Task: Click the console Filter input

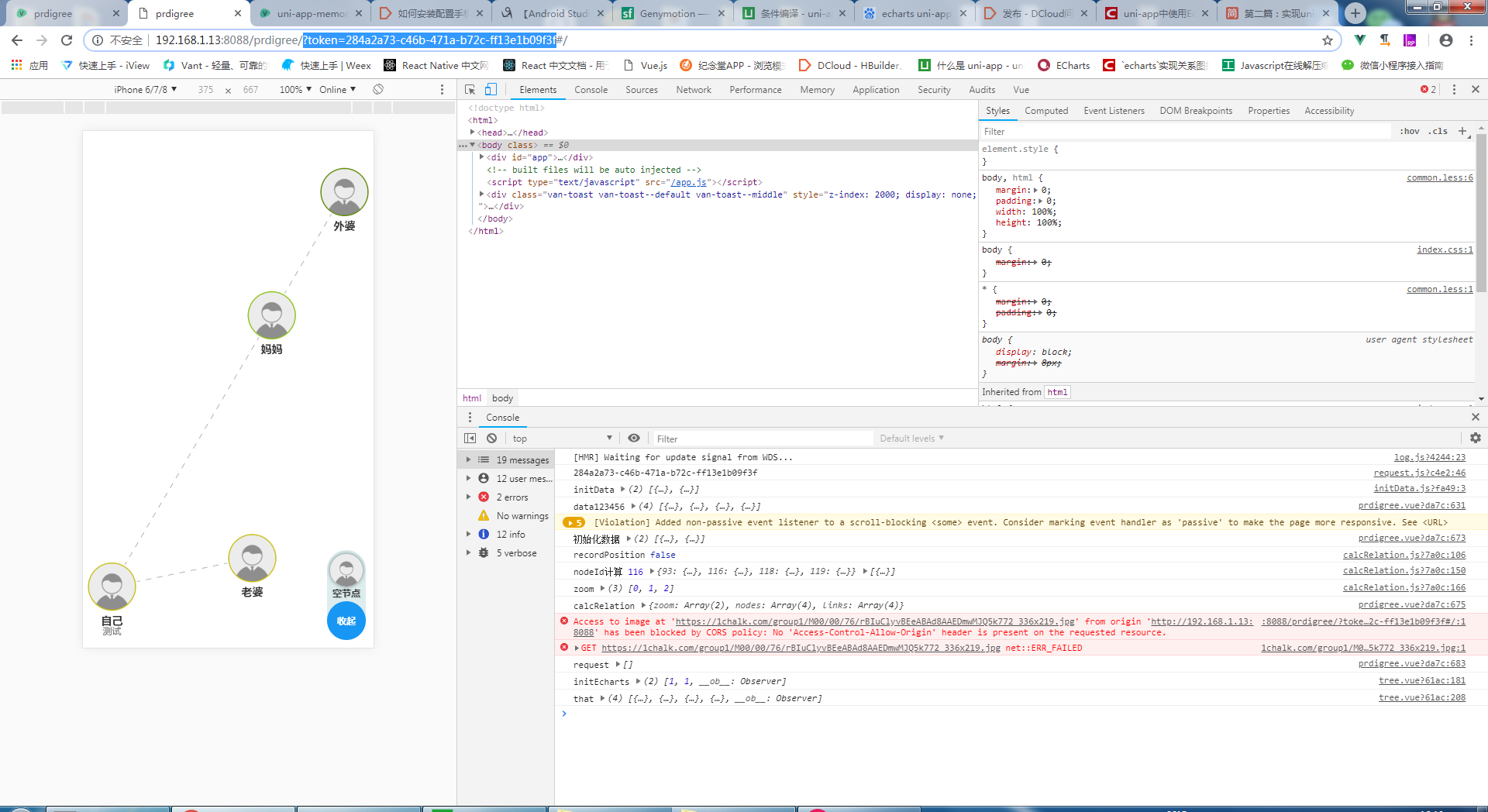Action: click(763, 439)
